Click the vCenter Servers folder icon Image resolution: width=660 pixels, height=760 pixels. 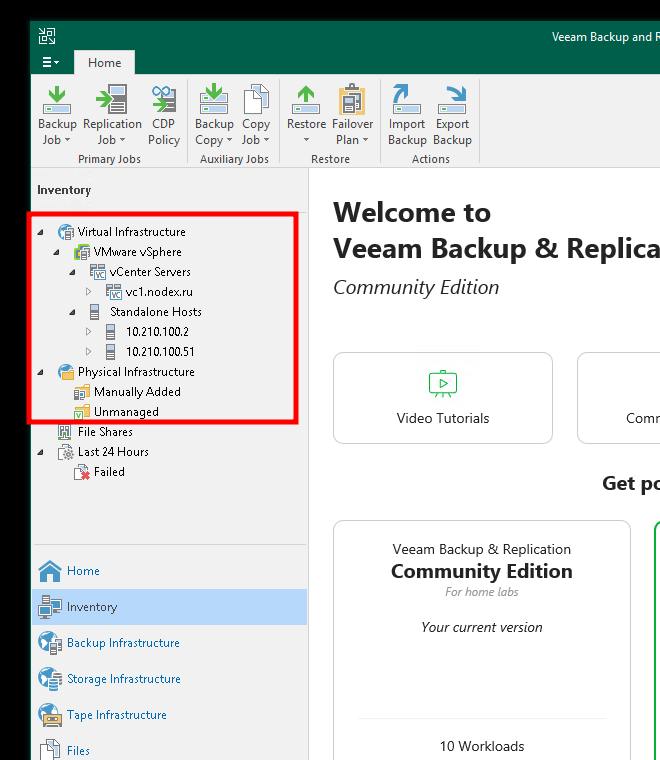(98, 272)
